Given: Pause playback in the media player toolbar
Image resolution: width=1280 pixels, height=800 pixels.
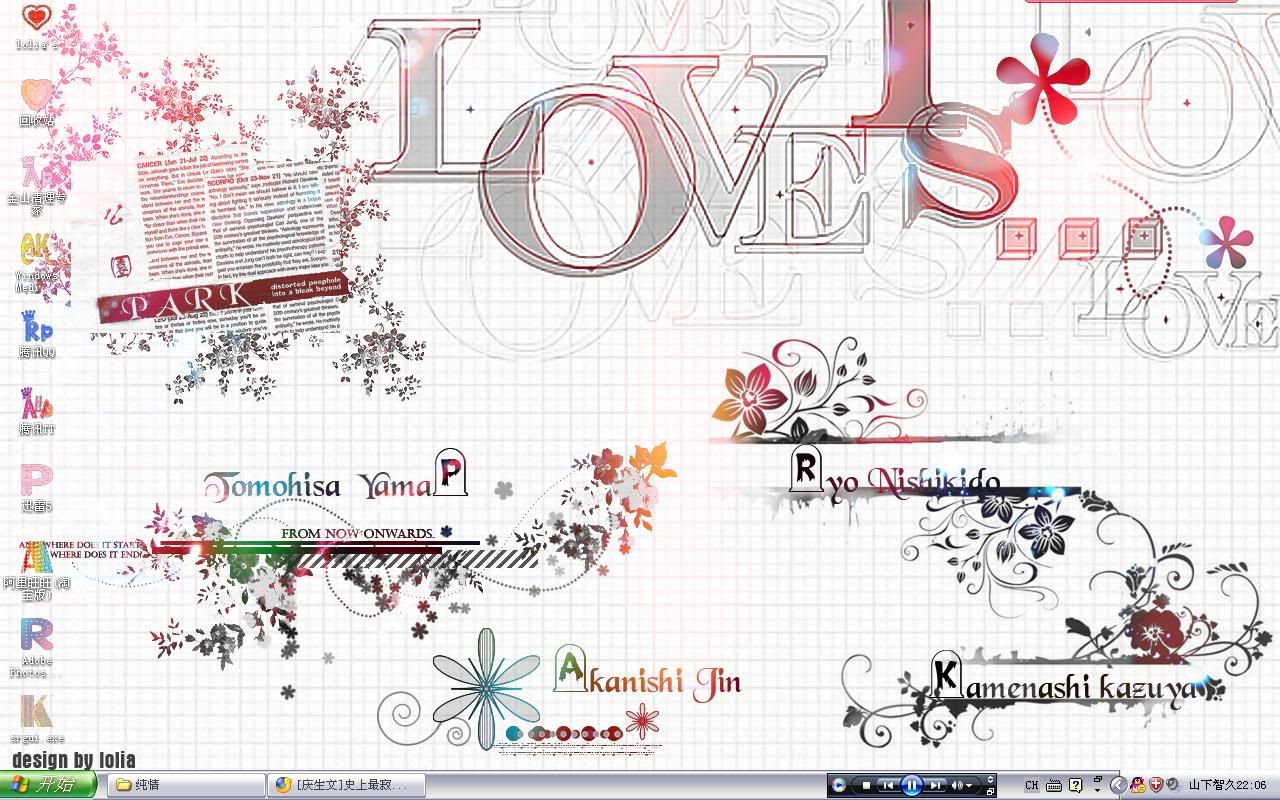Looking at the screenshot, I should click(911, 785).
